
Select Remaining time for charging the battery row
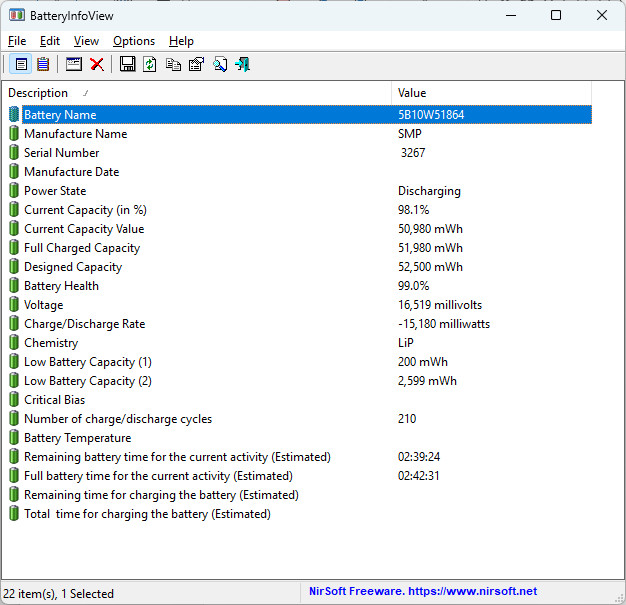[x=300, y=495]
